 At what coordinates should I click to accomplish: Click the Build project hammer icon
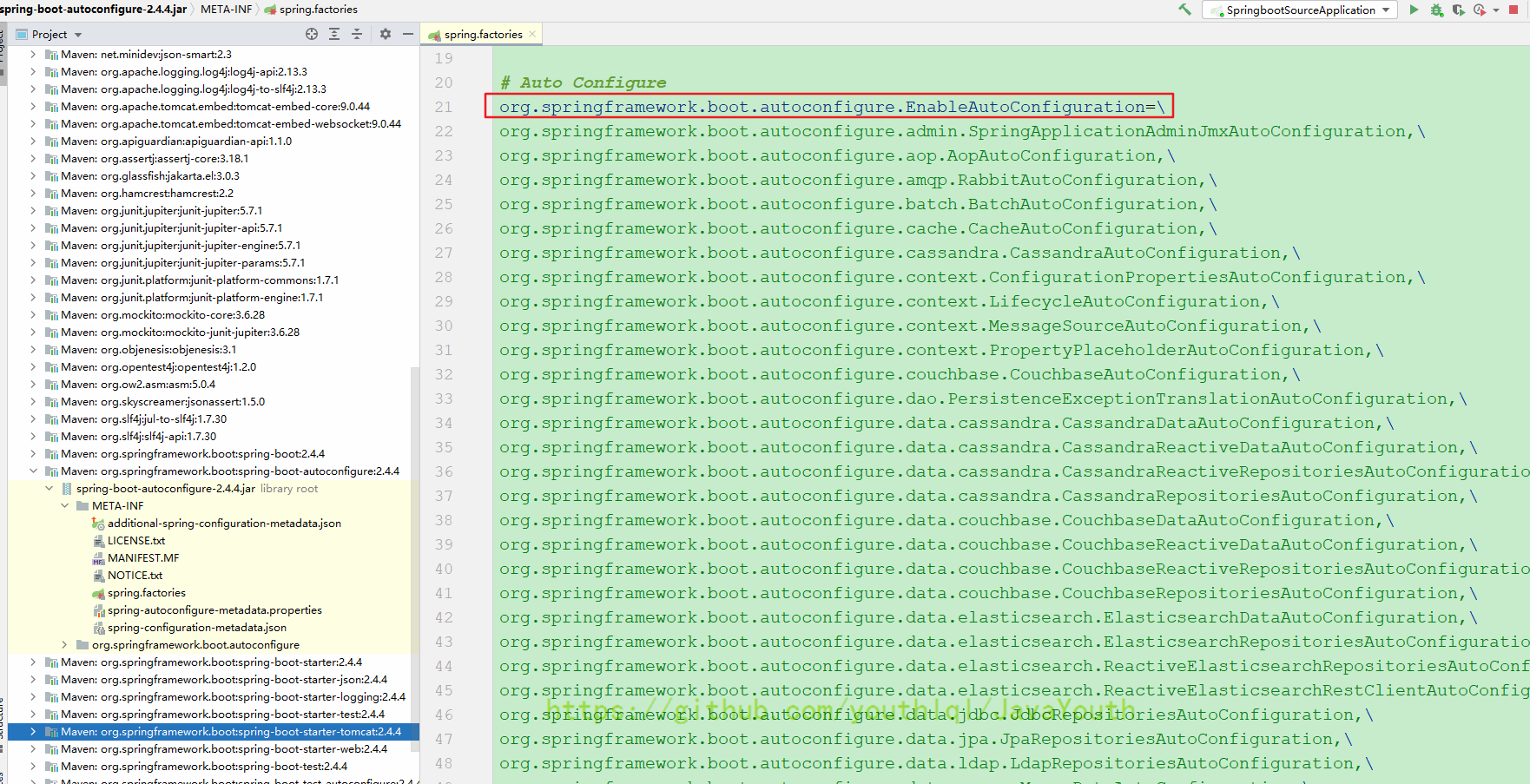(1184, 10)
